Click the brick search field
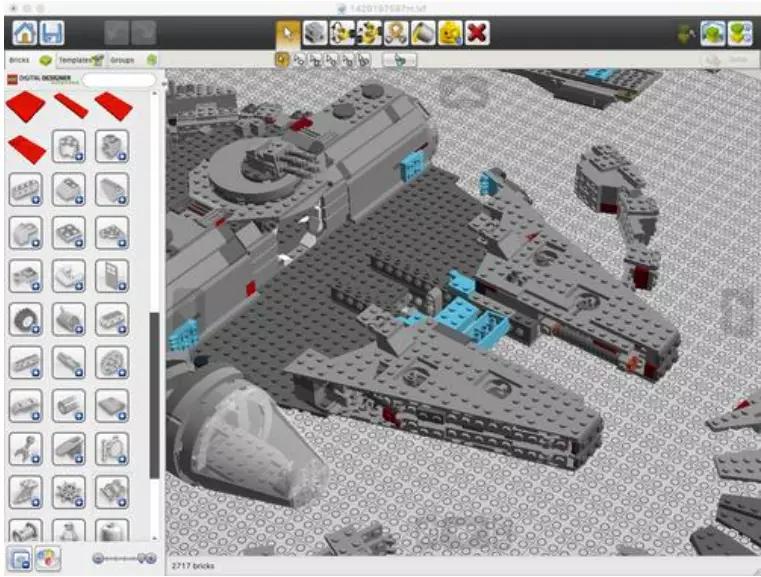Viewport: 761px width, 577px height. 119,80
